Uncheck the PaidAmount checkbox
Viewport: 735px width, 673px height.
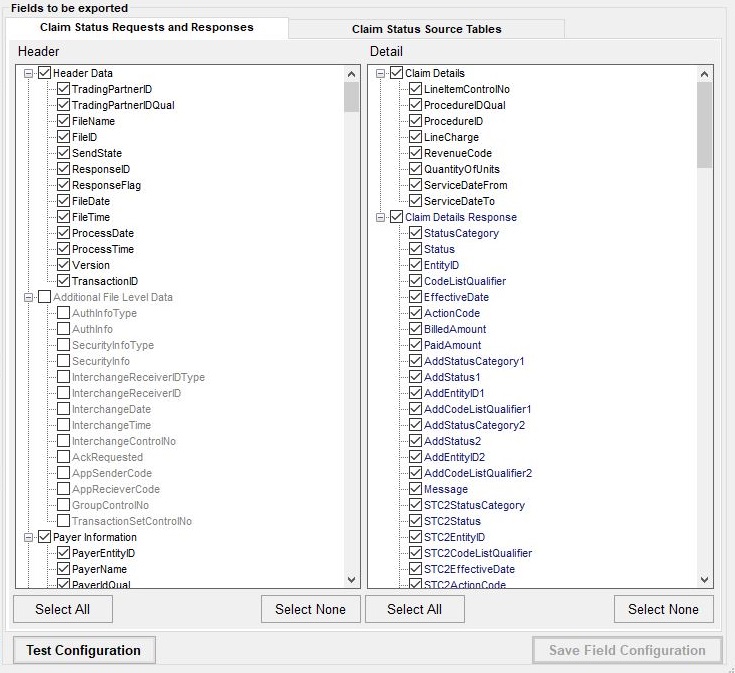tap(415, 345)
